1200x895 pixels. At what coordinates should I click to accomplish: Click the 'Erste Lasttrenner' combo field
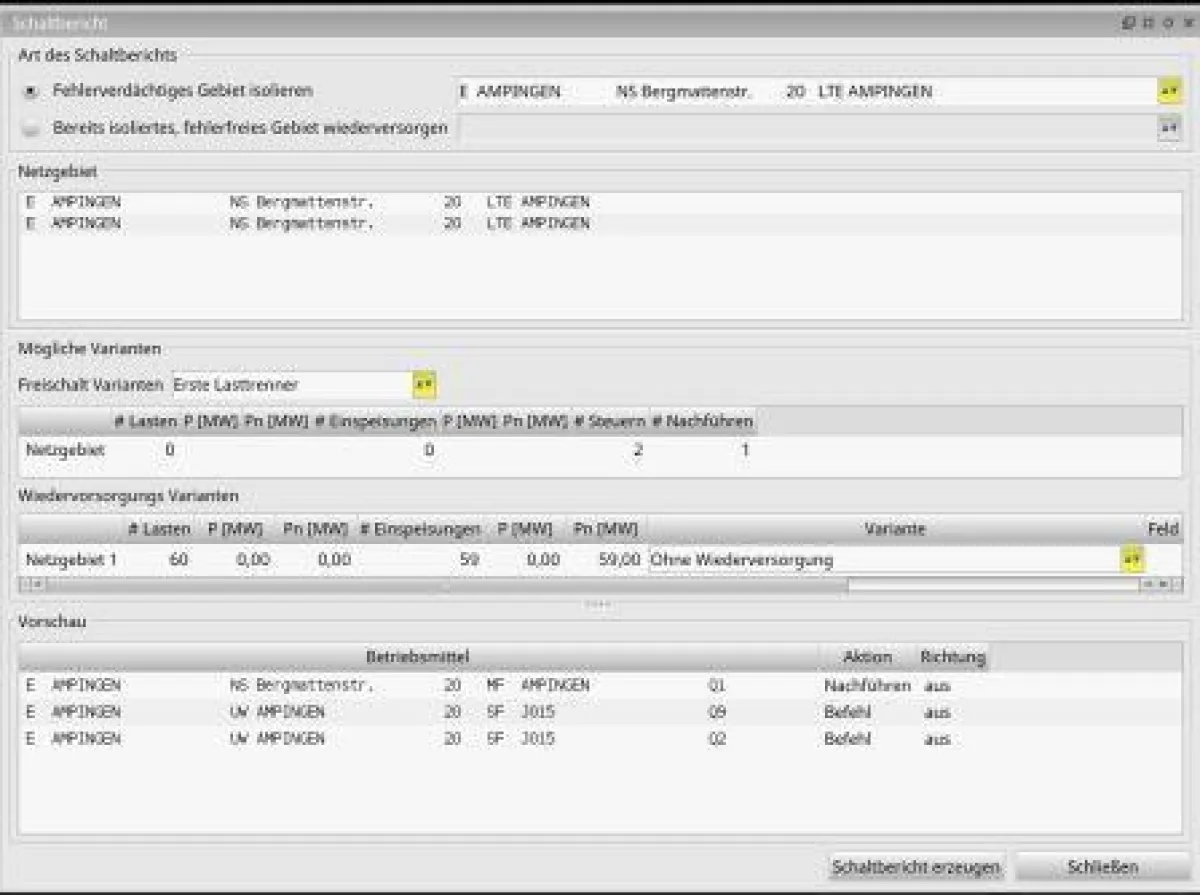tap(290, 384)
